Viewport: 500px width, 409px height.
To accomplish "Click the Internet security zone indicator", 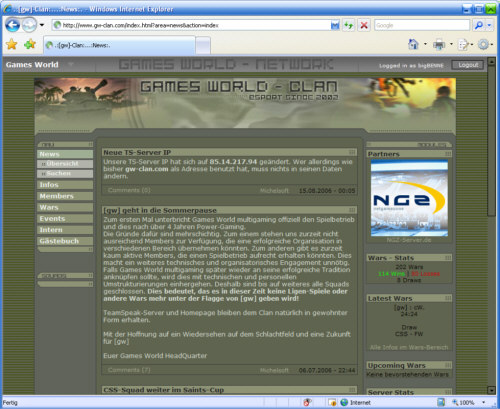I will tap(355, 402).
